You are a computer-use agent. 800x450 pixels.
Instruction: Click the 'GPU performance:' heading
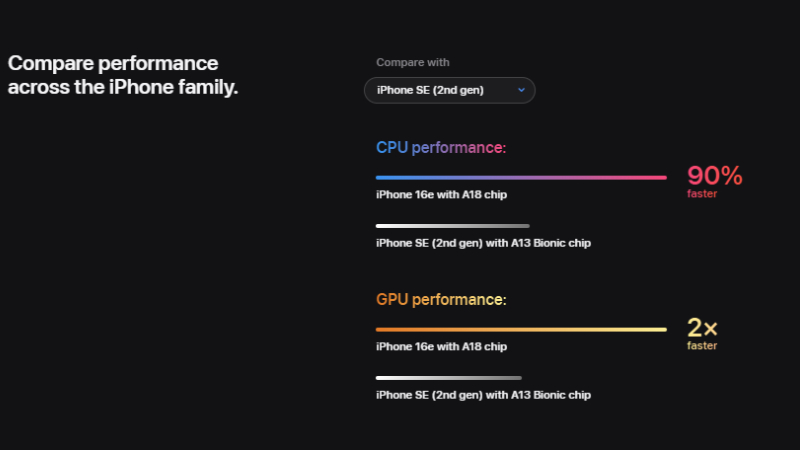coord(441,299)
